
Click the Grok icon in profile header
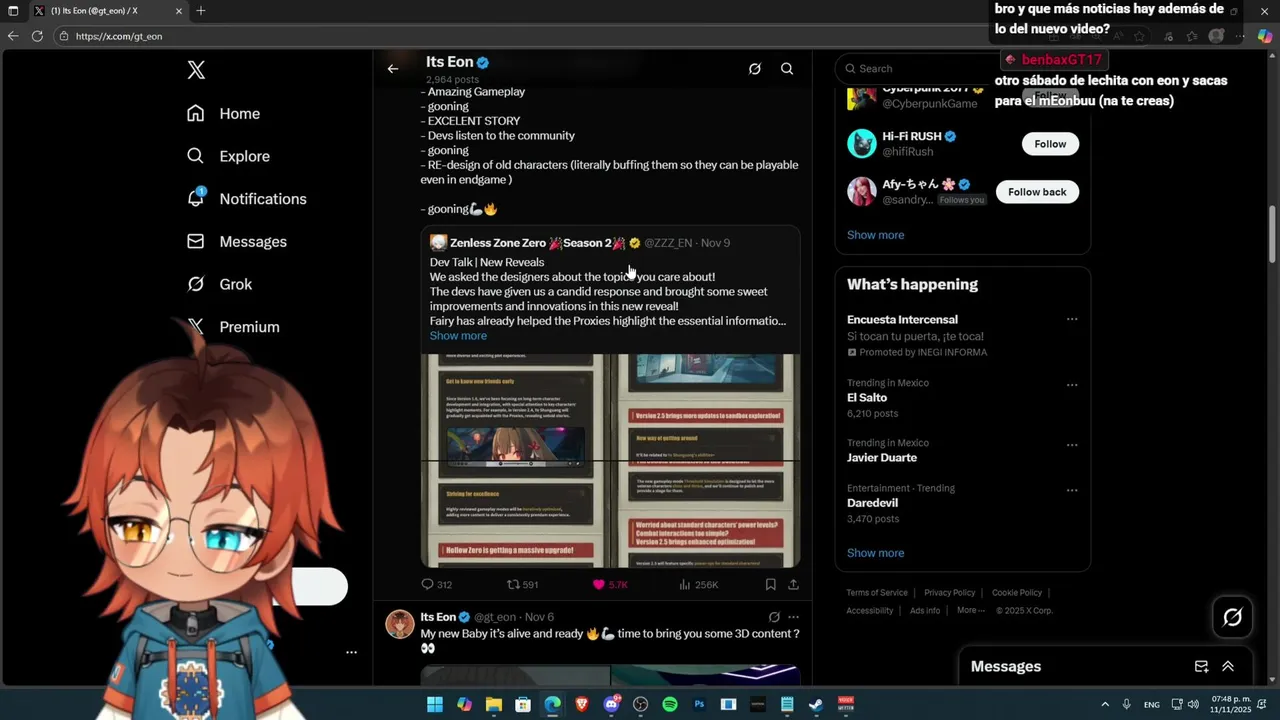tap(755, 69)
